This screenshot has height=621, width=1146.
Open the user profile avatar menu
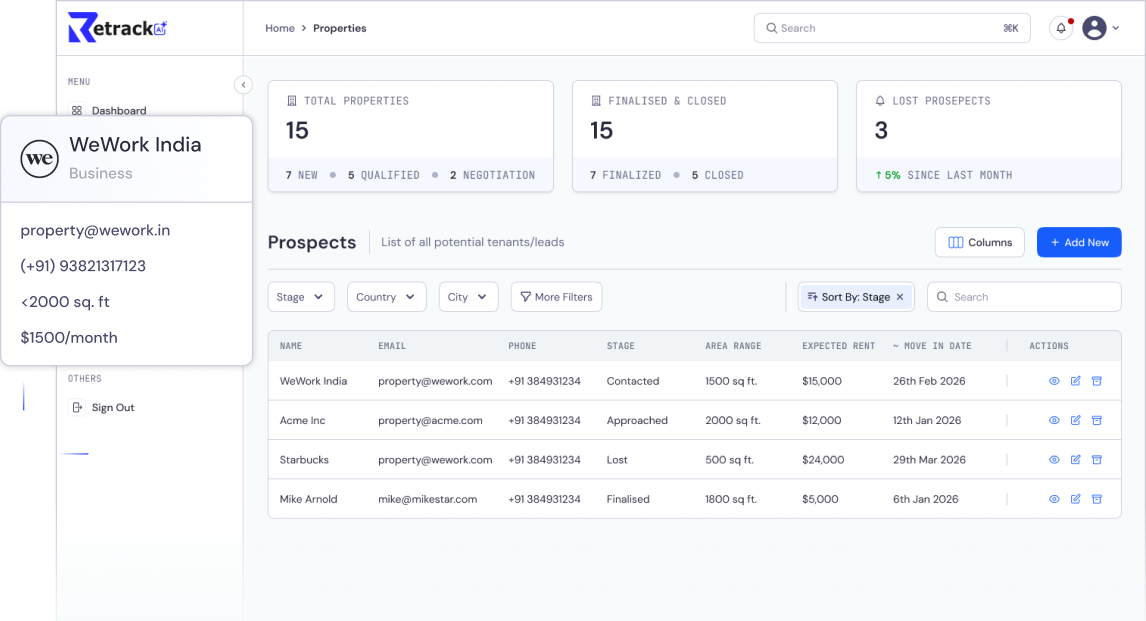1096,28
